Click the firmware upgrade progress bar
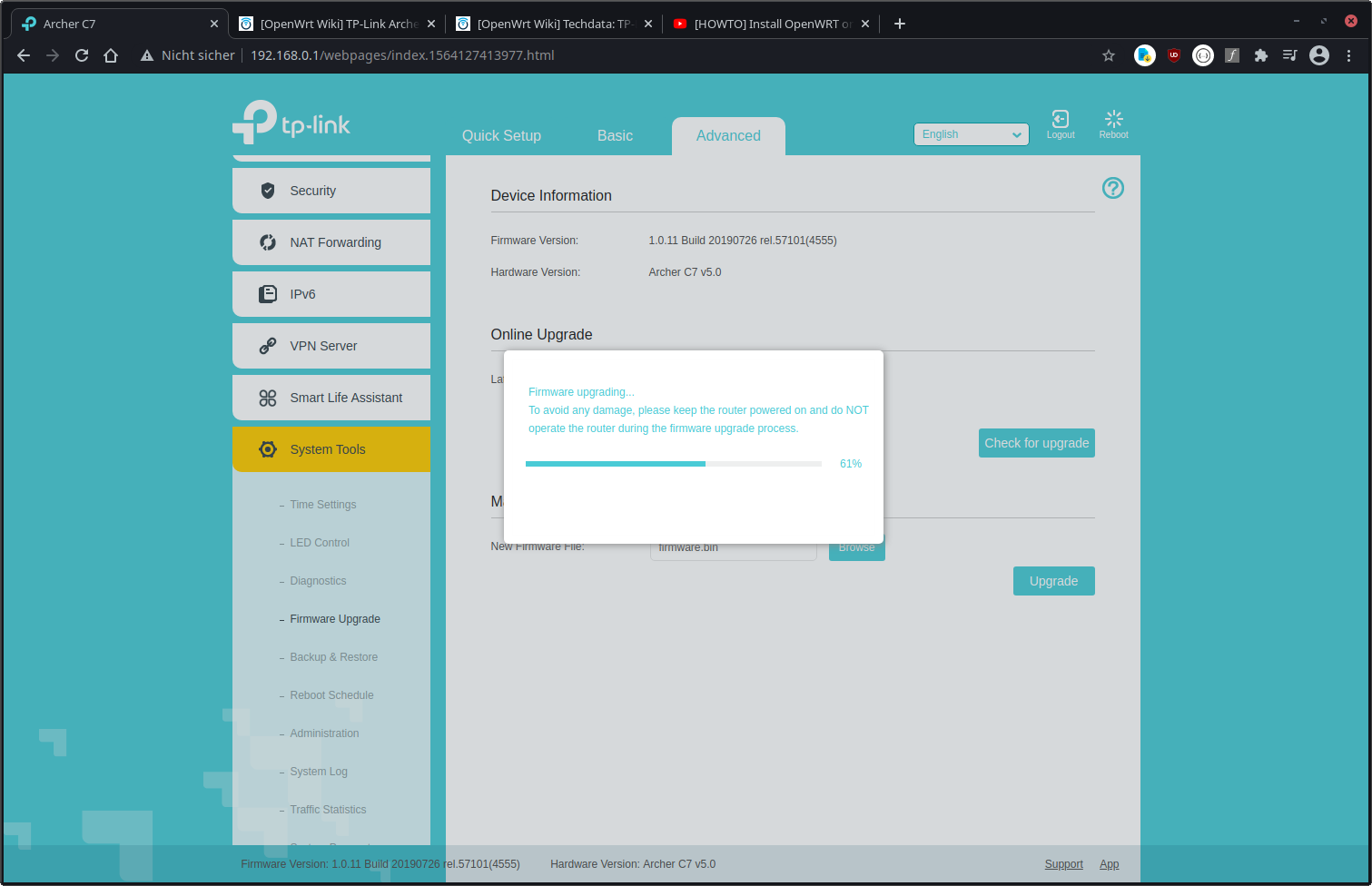 (x=674, y=464)
